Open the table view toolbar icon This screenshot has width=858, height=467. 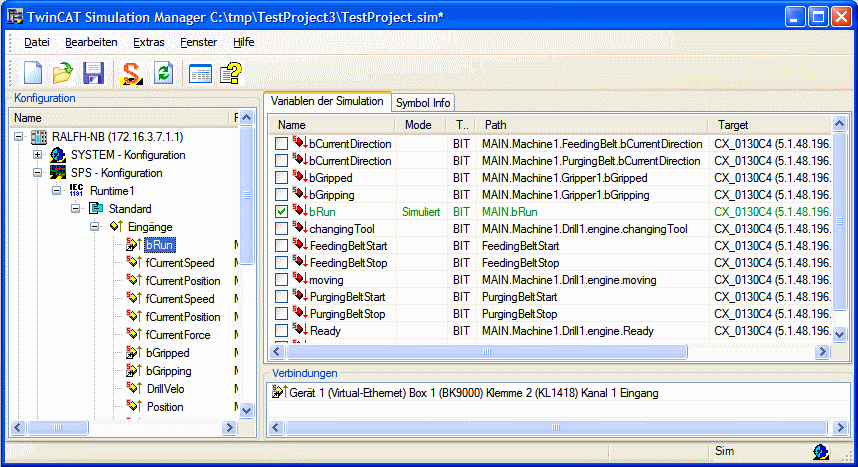(200, 73)
